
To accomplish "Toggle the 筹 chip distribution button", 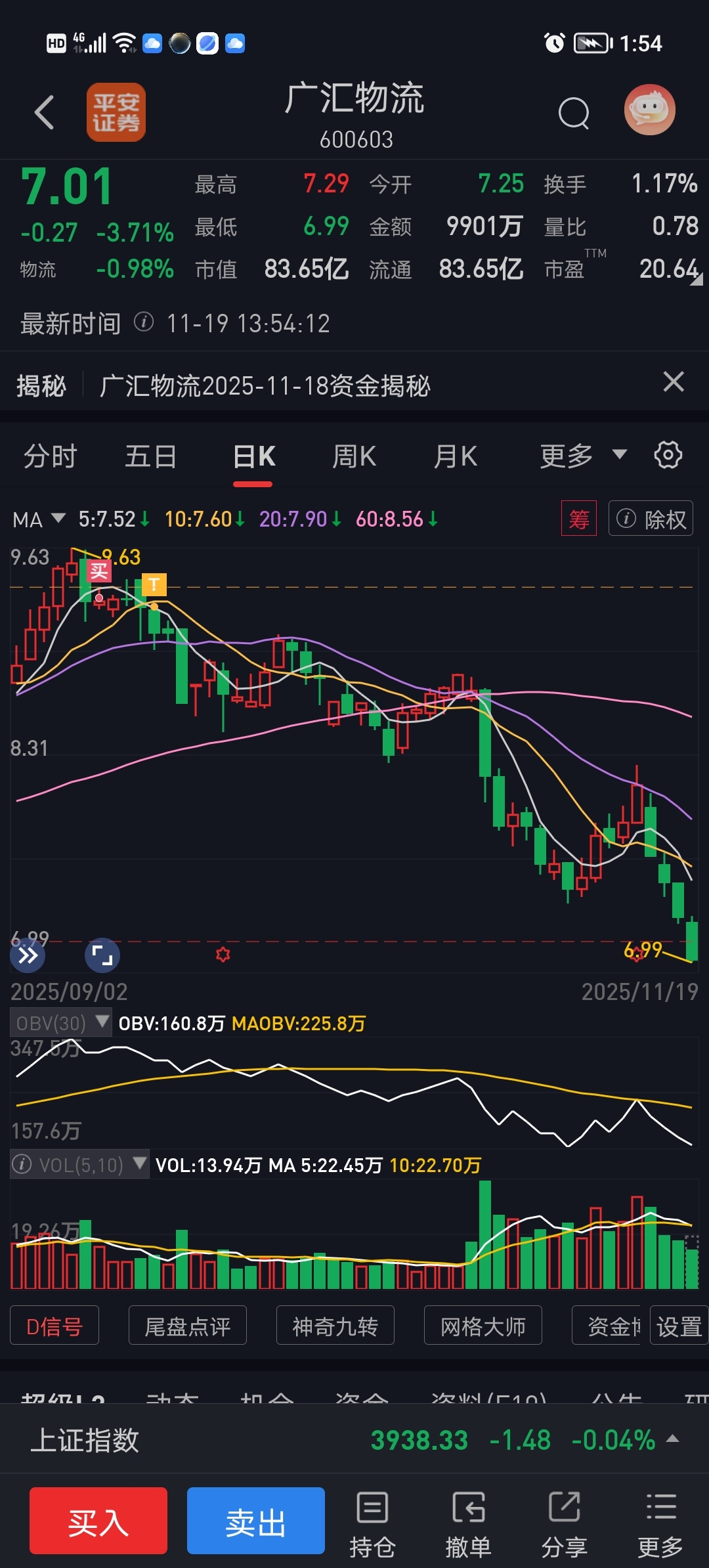I will [x=579, y=519].
